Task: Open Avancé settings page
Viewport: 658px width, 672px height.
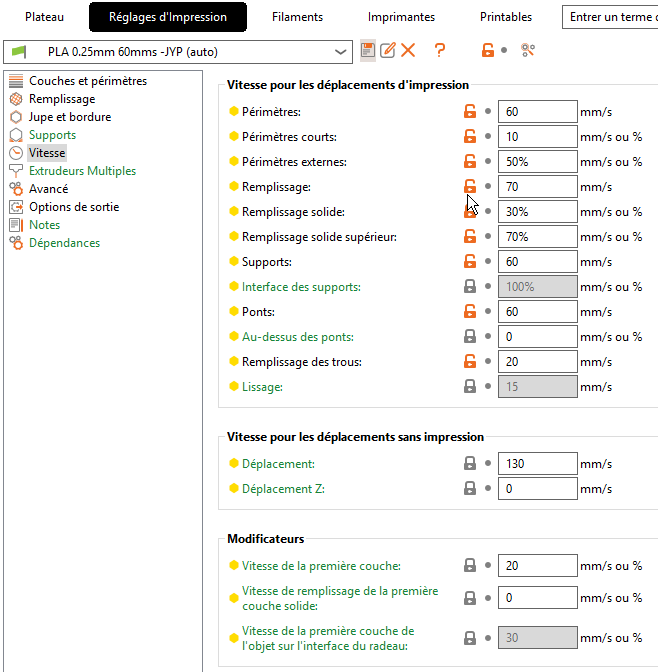Action: coord(48,189)
